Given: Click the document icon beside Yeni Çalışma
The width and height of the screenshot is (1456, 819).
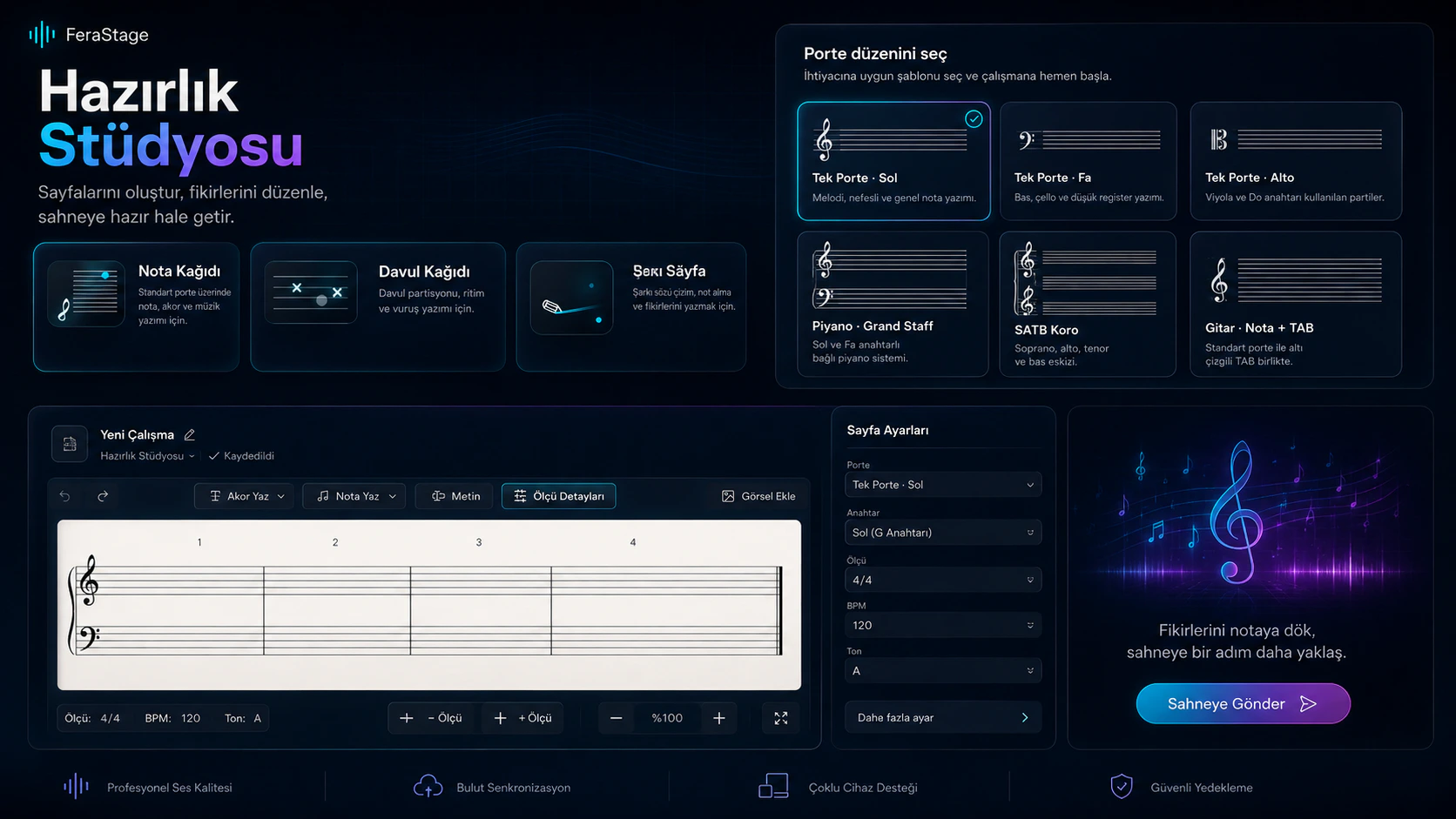Looking at the screenshot, I should [70, 444].
